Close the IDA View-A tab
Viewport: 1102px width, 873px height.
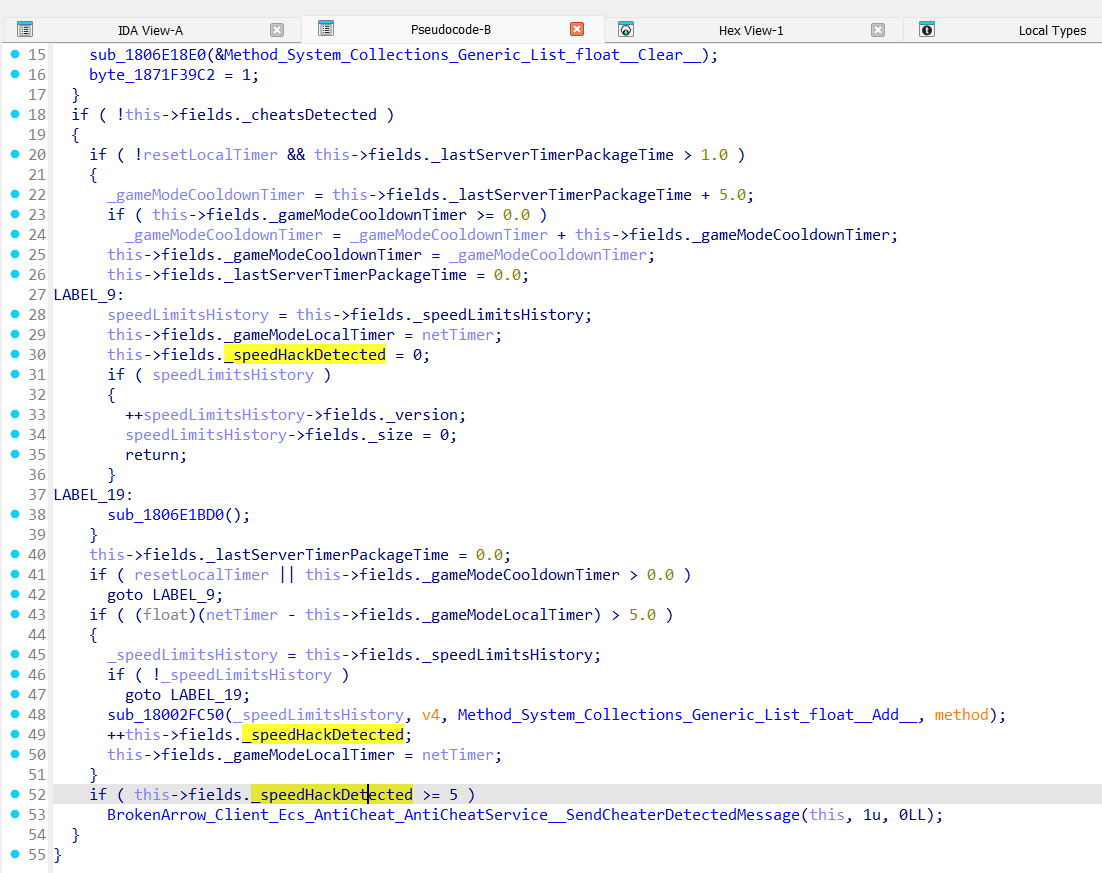click(x=277, y=30)
